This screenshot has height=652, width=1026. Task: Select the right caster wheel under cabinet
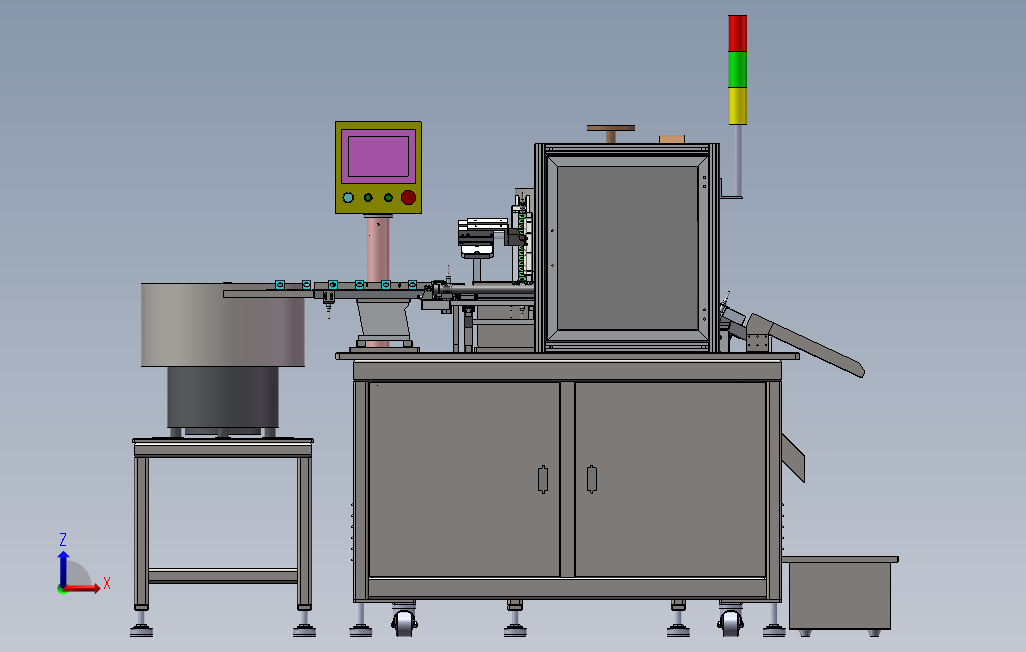pyautogui.click(x=730, y=622)
